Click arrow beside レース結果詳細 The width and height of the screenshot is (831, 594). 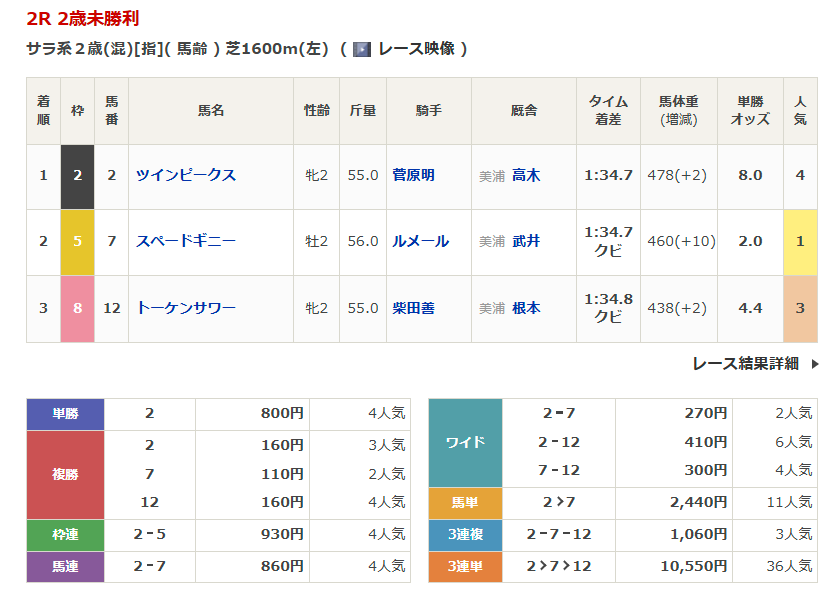[x=814, y=364]
